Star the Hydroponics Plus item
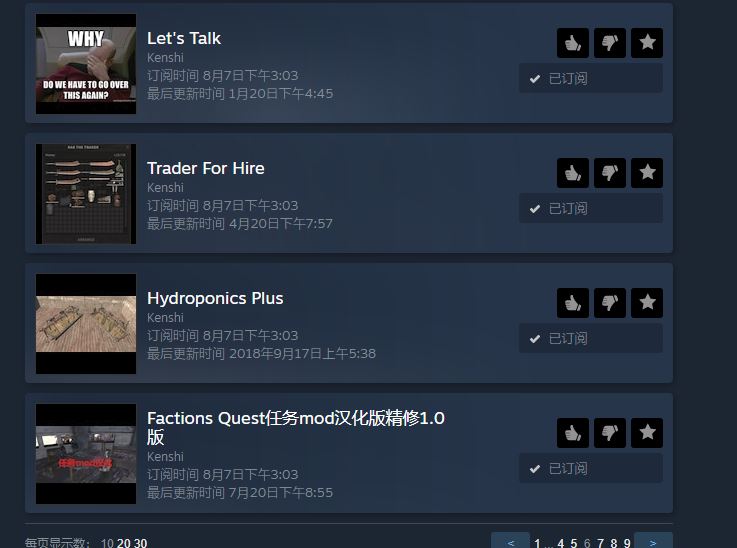This screenshot has width=737, height=548. (647, 303)
